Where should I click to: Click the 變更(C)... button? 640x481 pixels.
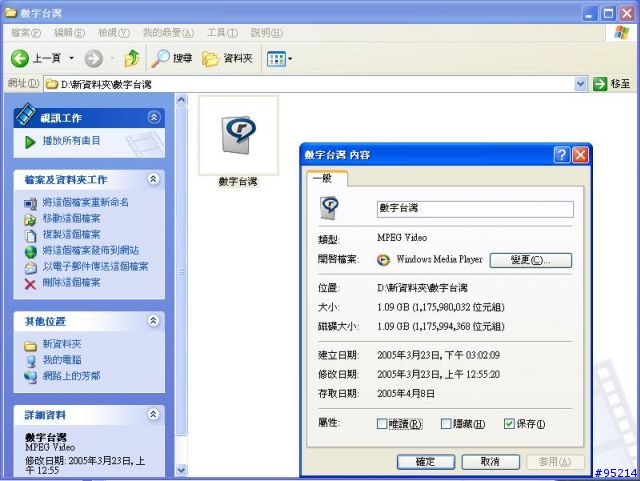coord(531,260)
